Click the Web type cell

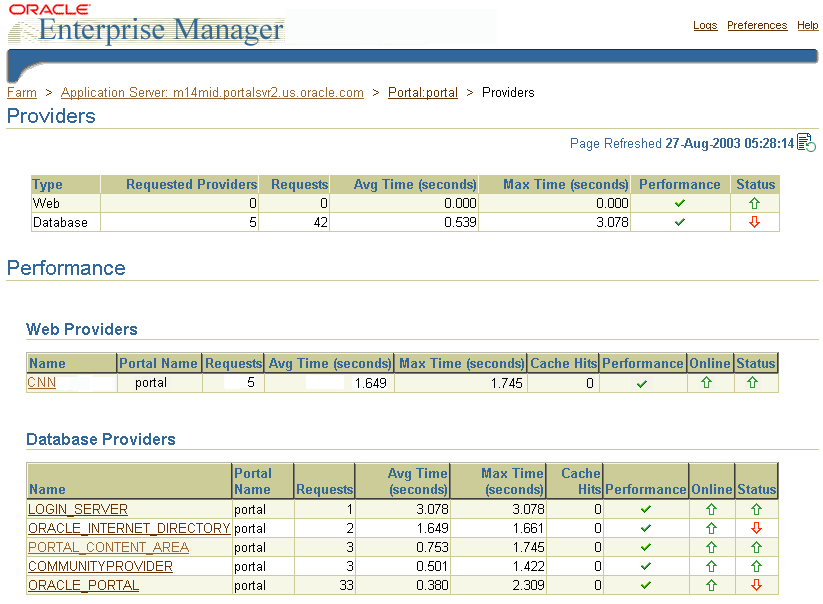pyautogui.click(x=66, y=203)
